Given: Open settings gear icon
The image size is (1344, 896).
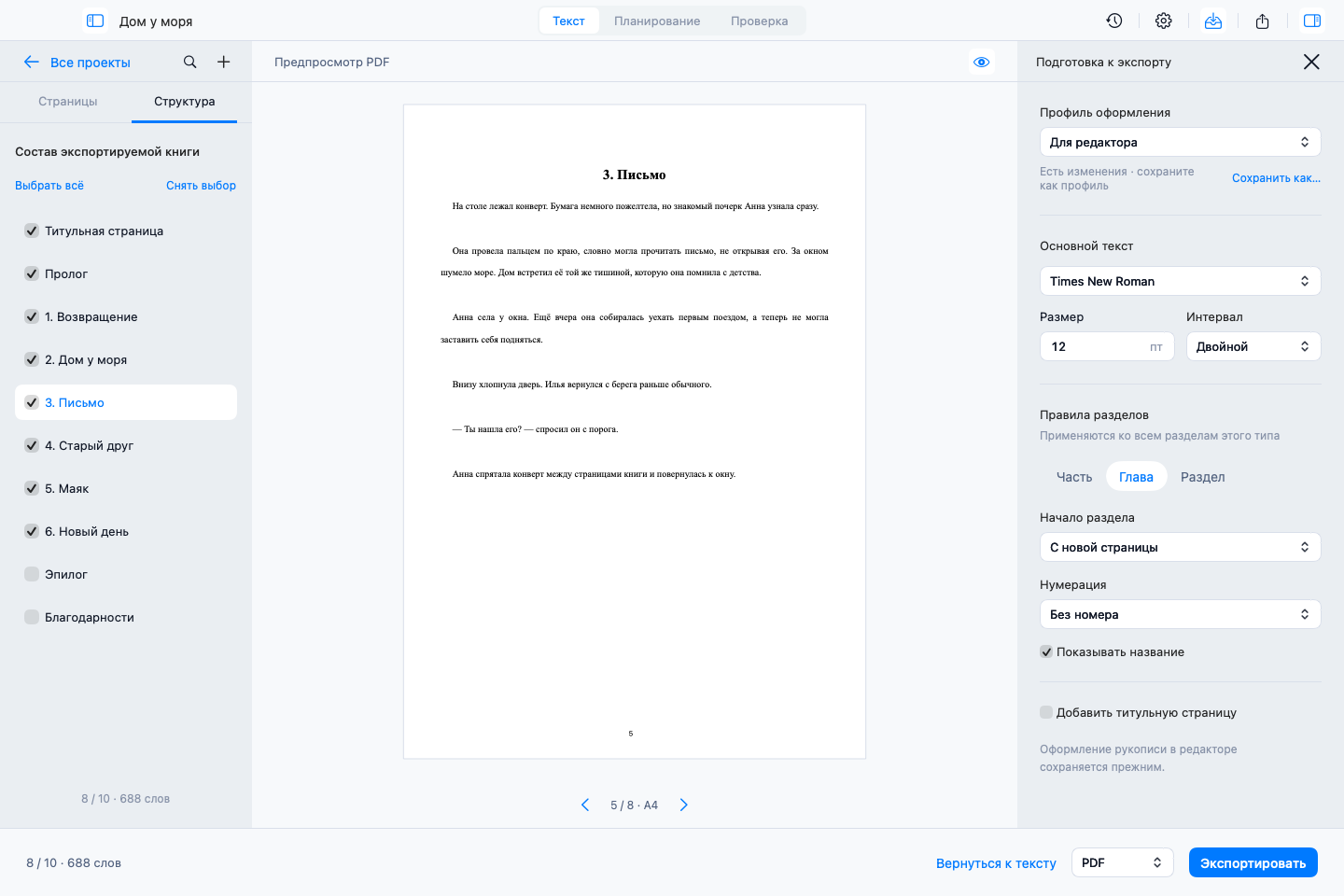Looking at the screenshot, I should click(x=1164, y=21).
